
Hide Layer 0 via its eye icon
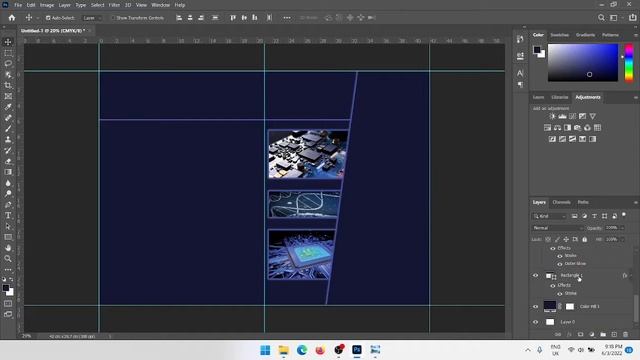536,322
